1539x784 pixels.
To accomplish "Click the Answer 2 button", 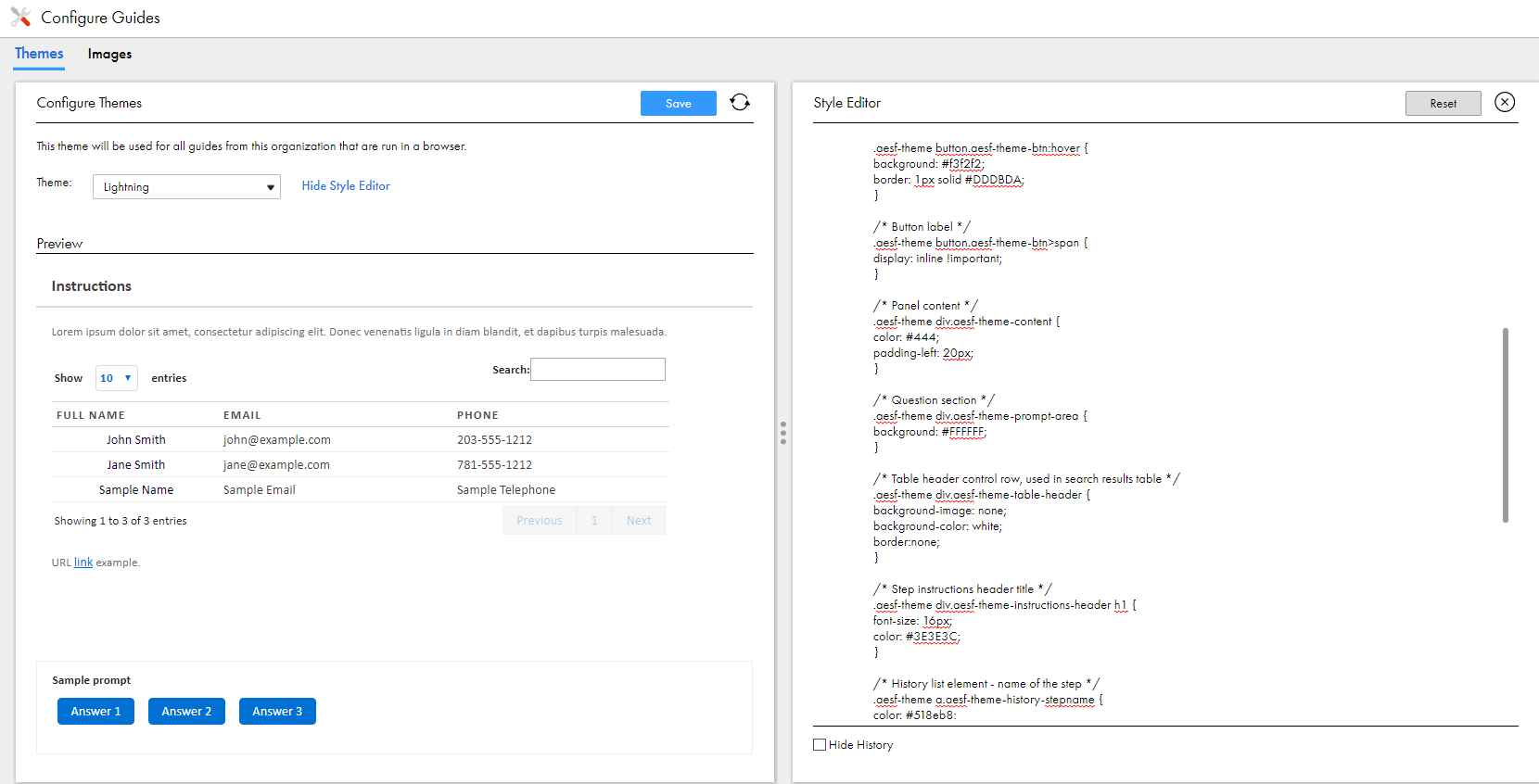I will pyautogui.click(x=186, y=711).
